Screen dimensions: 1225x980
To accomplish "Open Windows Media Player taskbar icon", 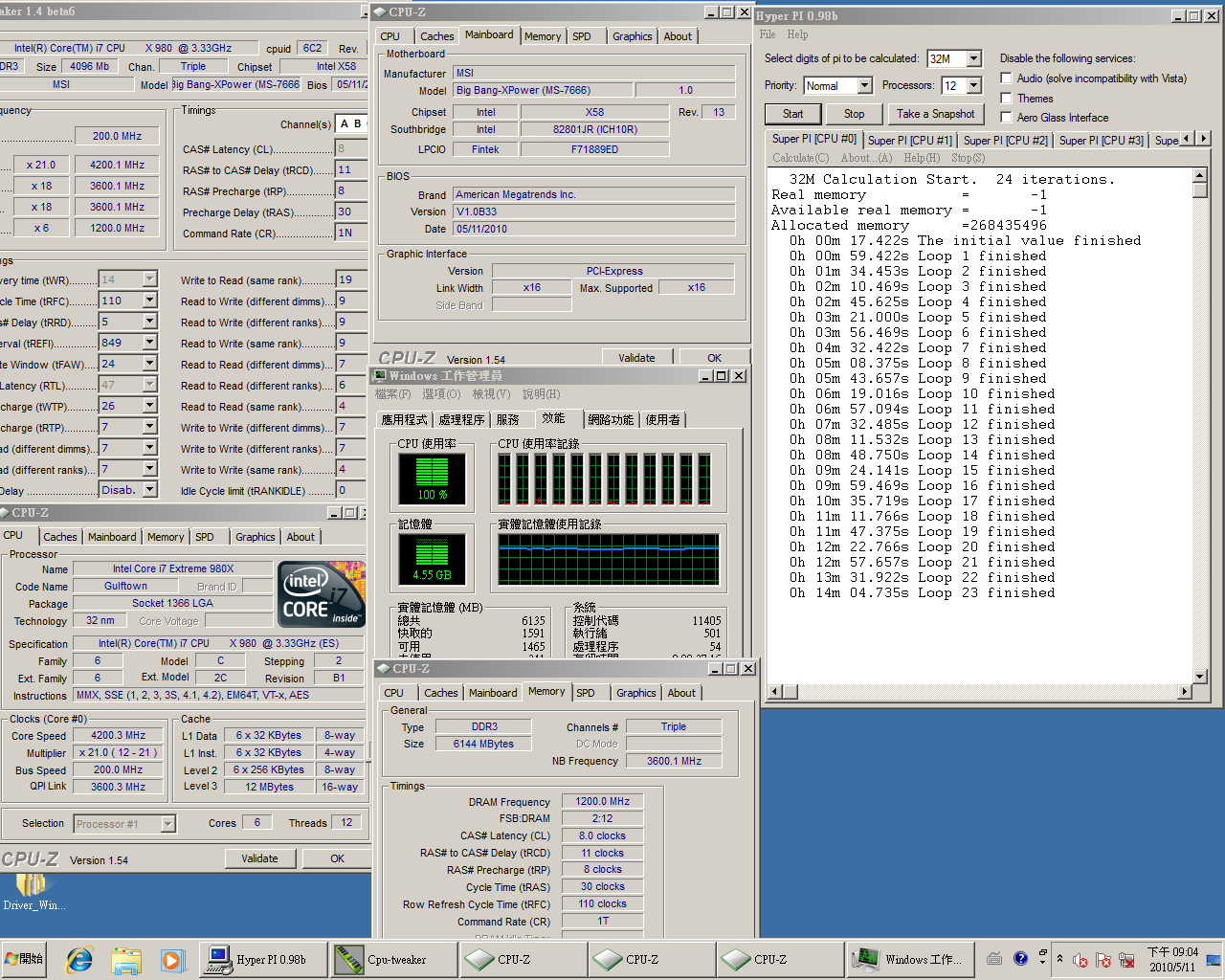I will tap(172, 959).
